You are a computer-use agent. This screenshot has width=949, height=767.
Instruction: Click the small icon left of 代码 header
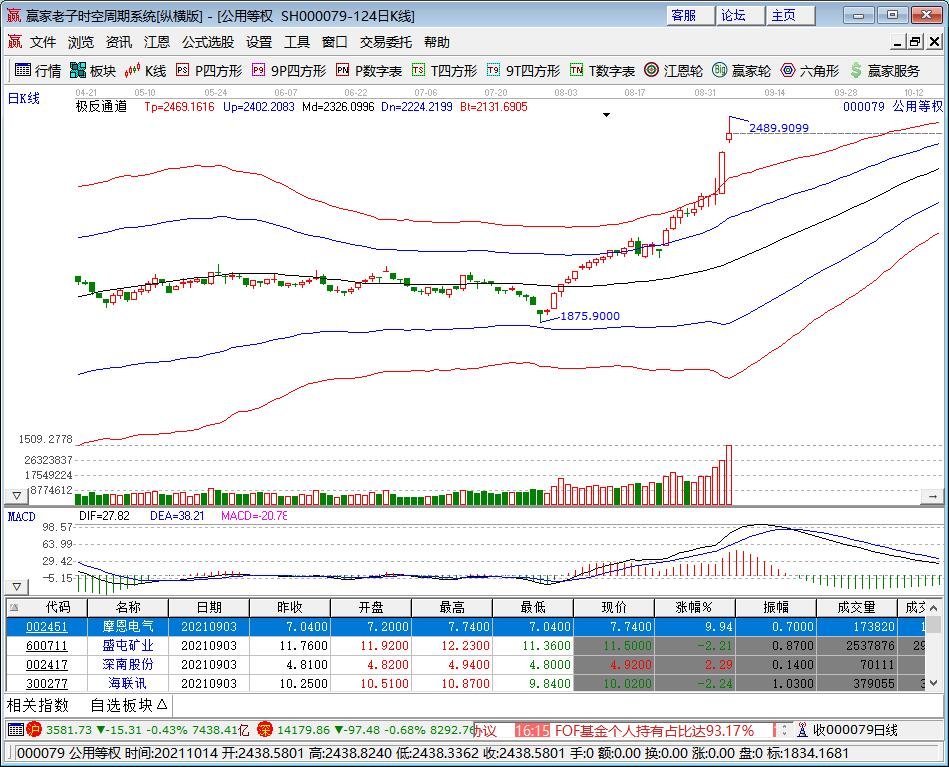15,607
